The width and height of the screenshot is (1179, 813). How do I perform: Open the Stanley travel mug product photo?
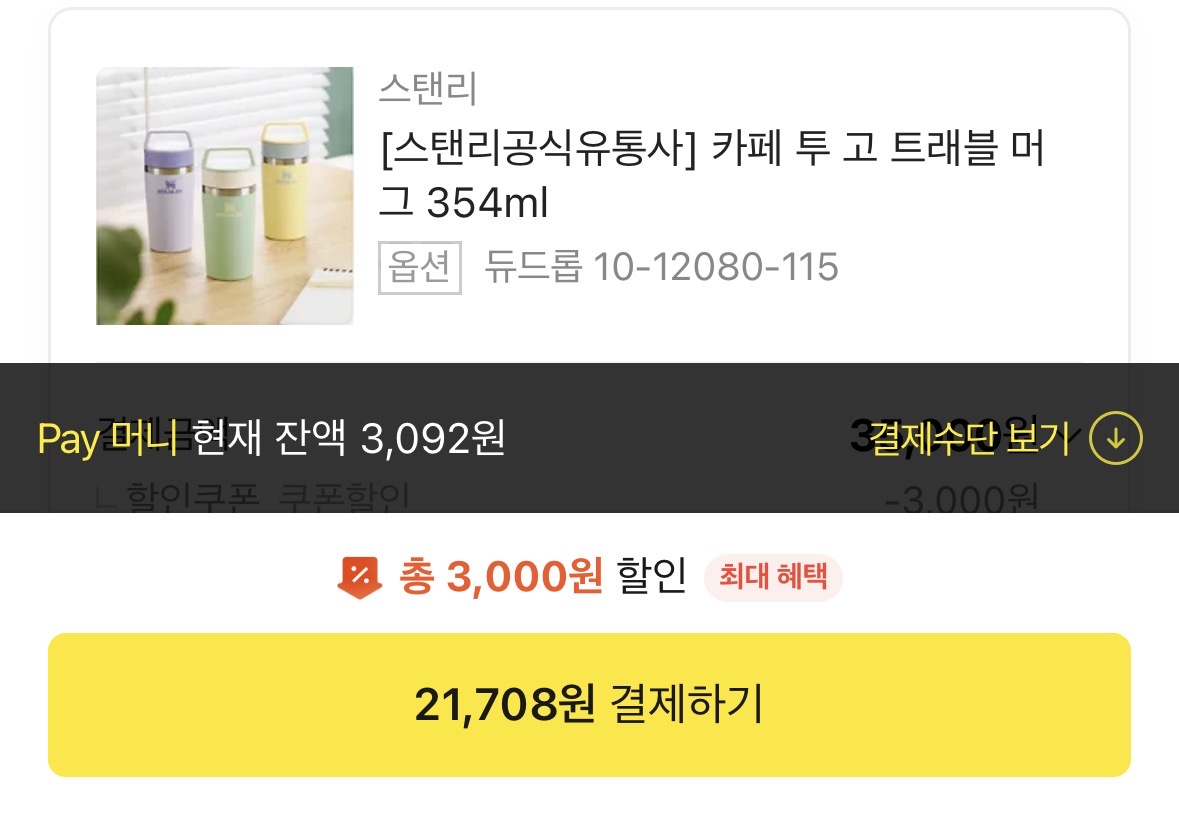coord(225,196)
